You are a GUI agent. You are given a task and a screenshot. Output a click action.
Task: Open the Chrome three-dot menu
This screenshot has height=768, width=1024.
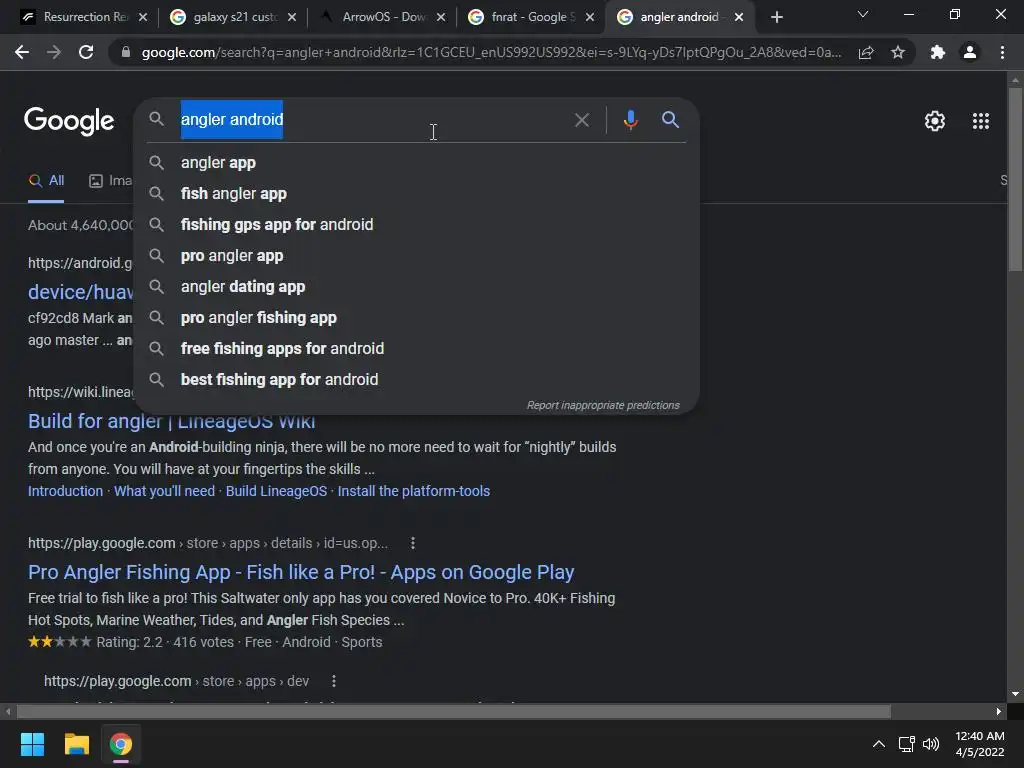[x=1002, y=52]
